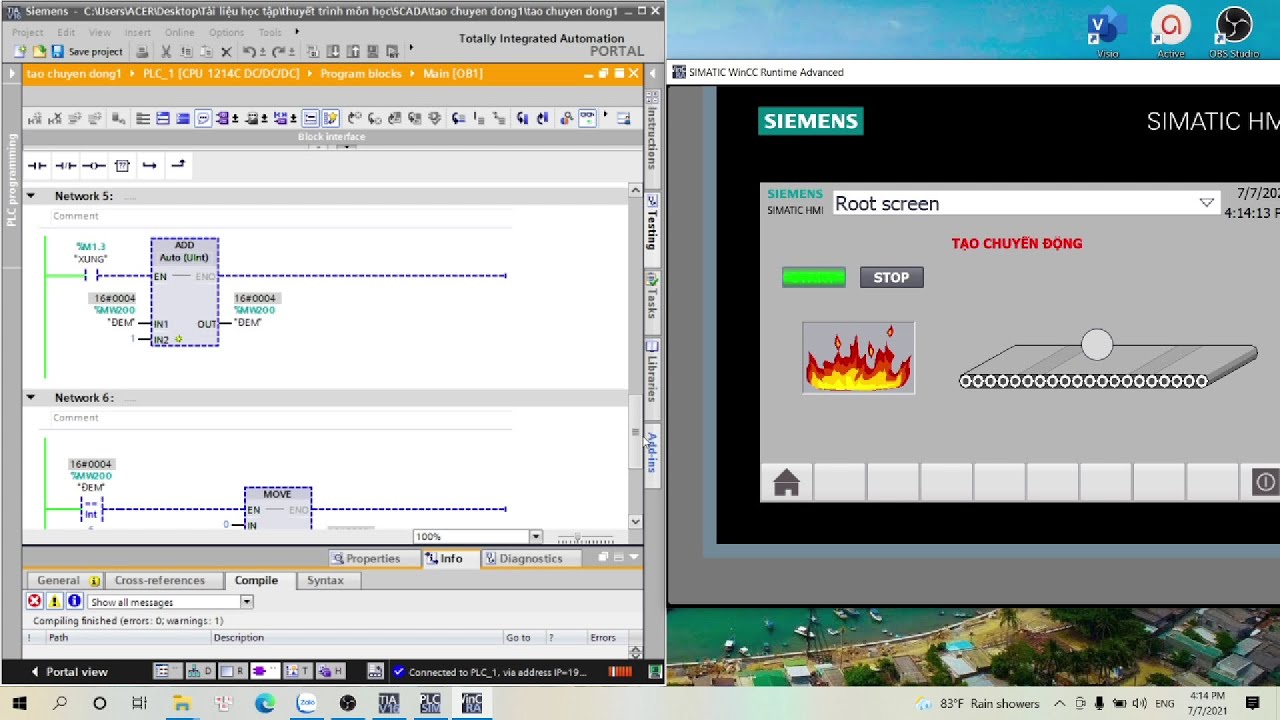This screenshot has height=720, width=1280.
Task: Click the fire image on HMI screen
Action: (858, 357)
